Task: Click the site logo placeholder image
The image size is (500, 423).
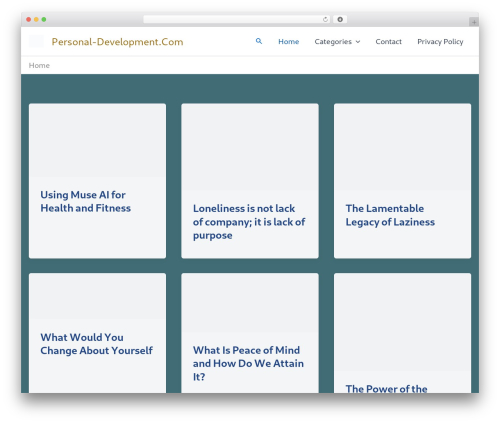Action: pos(36,41)
